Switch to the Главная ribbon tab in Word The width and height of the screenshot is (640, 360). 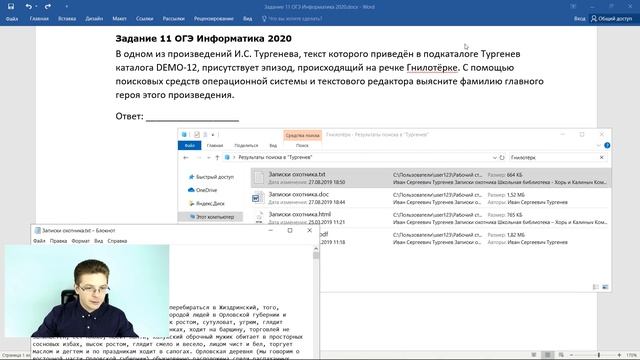point(39,19)
